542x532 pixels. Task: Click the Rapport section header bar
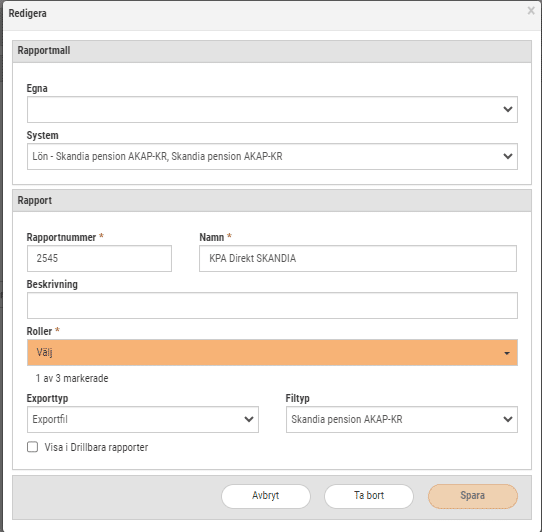pos(272,200)
